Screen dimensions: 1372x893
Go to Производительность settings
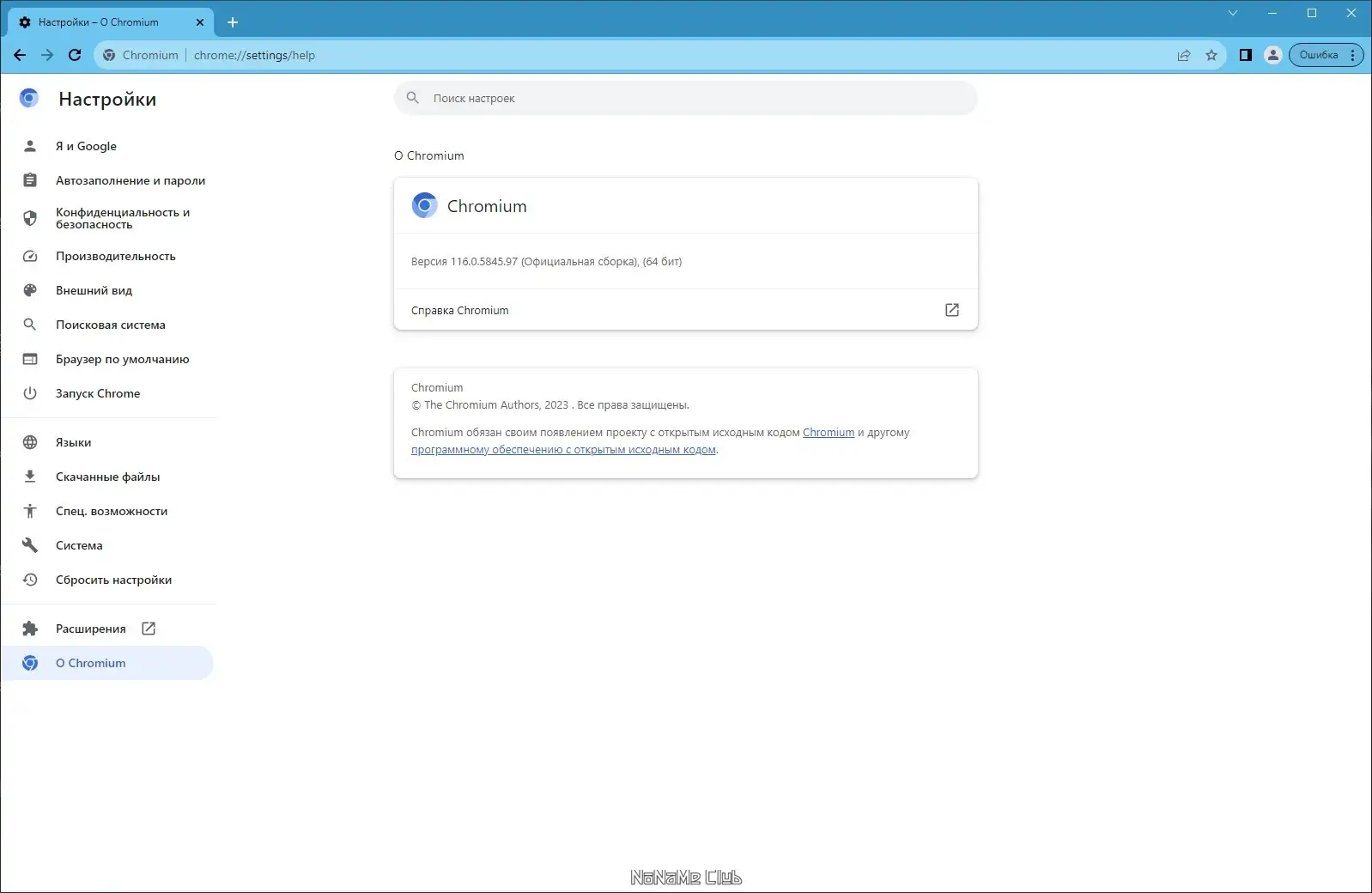point(108,256)
